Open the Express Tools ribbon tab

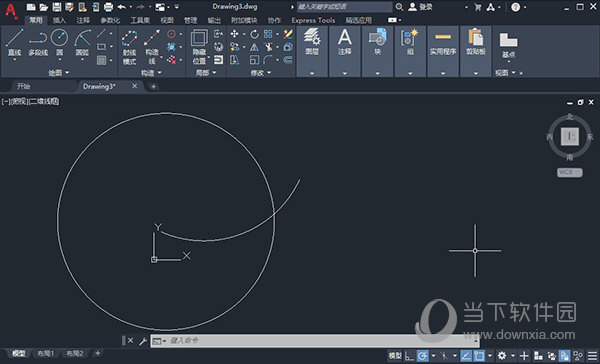[313, 20]
